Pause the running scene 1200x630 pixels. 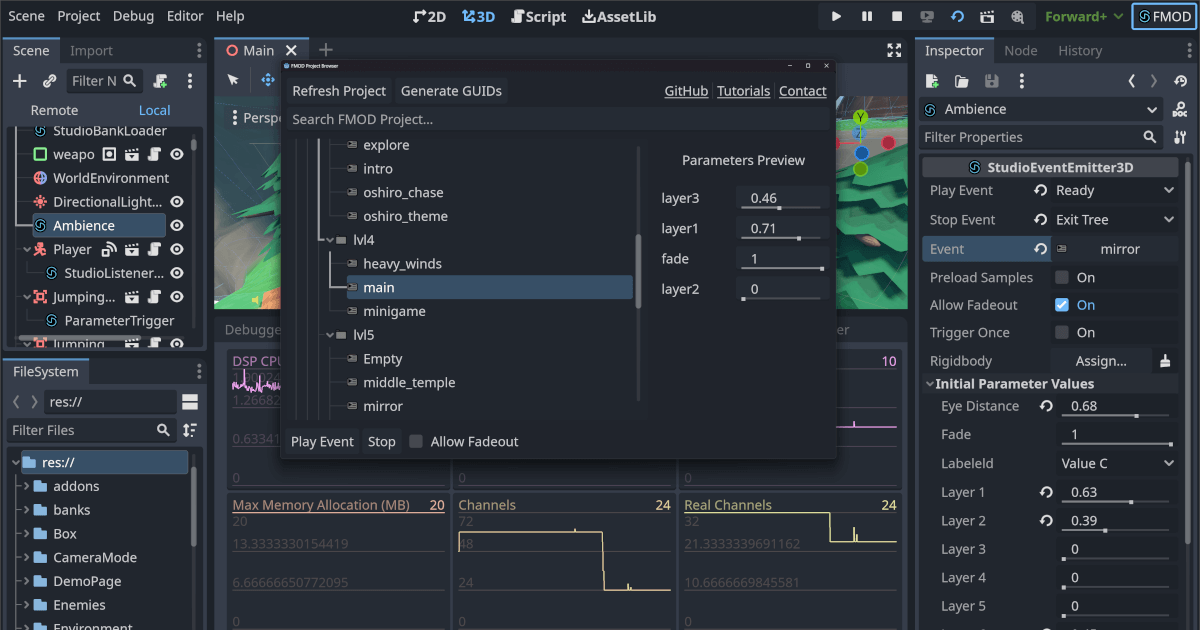pyautogui.click(x=865, y=16)
